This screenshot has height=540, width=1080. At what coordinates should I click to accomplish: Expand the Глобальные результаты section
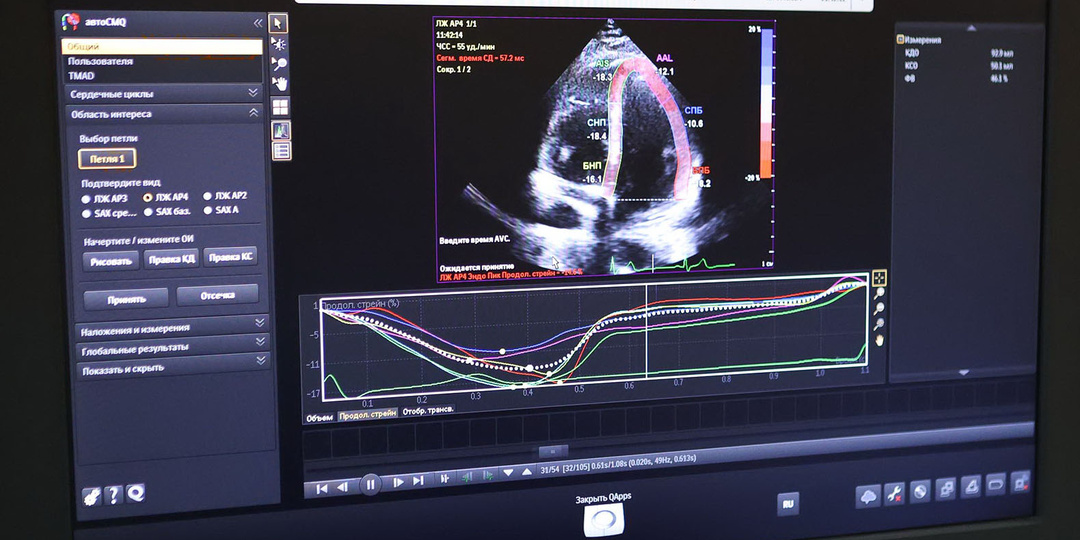pos(172,348)
